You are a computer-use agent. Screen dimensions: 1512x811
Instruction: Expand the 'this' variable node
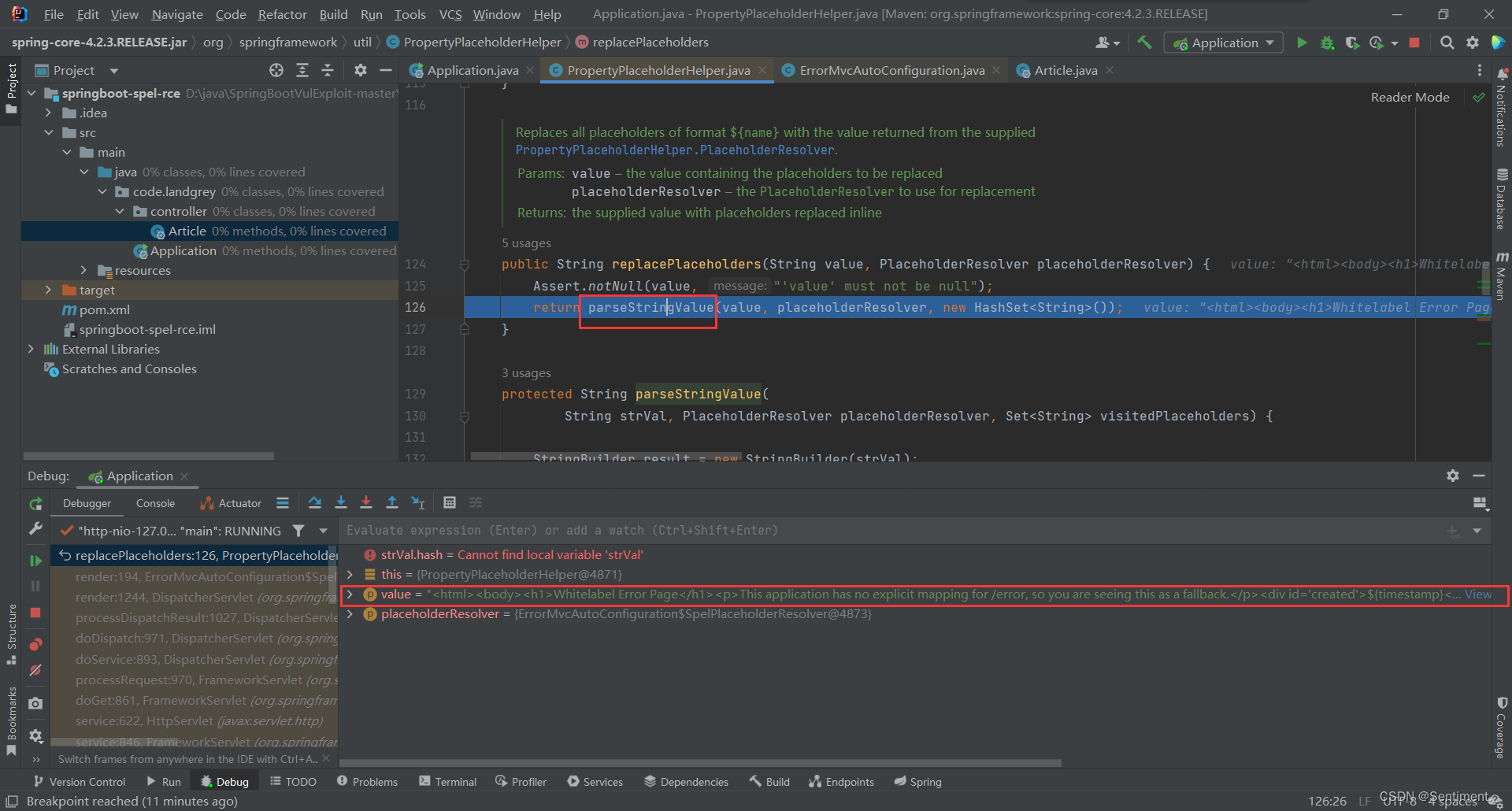[350, 575]
